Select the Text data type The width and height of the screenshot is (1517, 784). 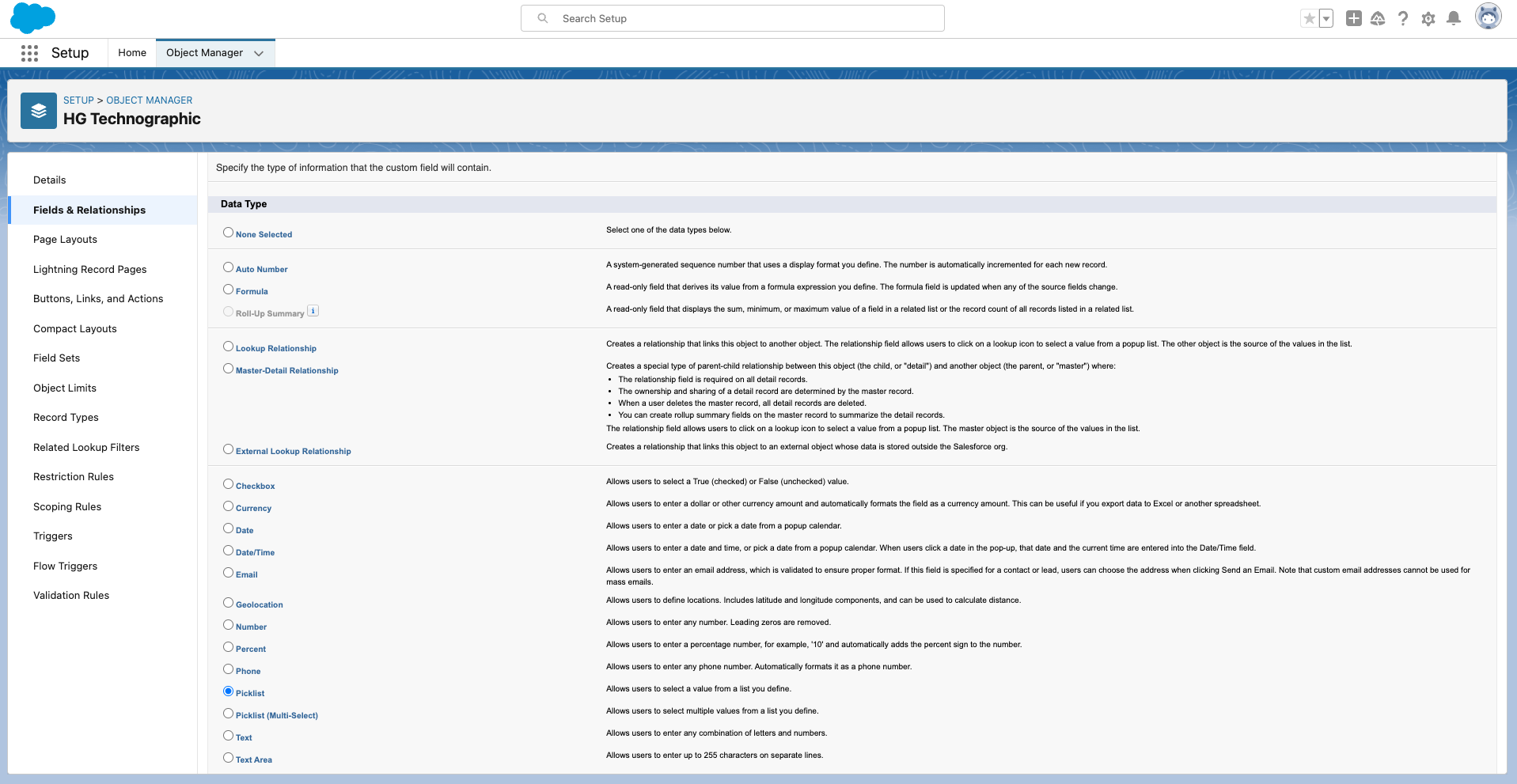click(x=228, y=736)
